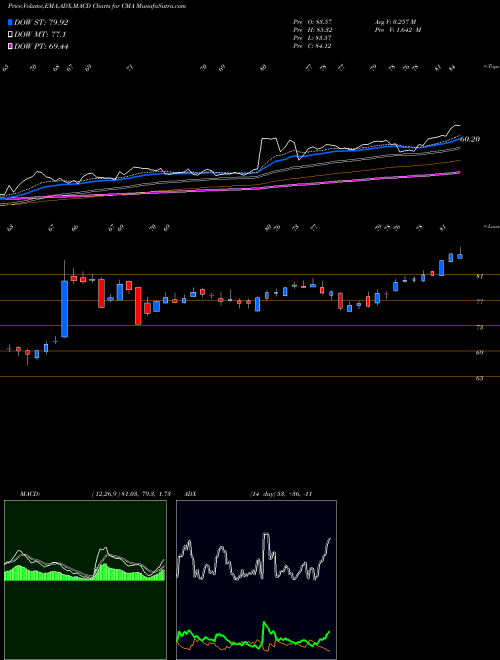Click the 81 price axis label
The width and height of the screenshot is (500, 660).
click(x=479, y=277)
